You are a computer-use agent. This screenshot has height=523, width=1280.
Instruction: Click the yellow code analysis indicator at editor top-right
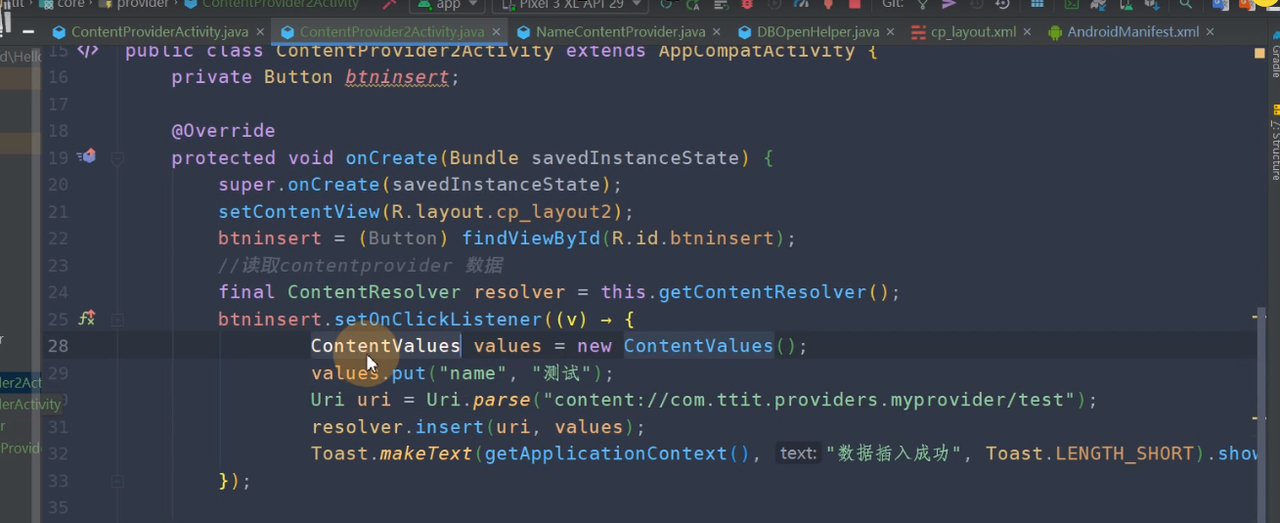(x=1260, y=53)
